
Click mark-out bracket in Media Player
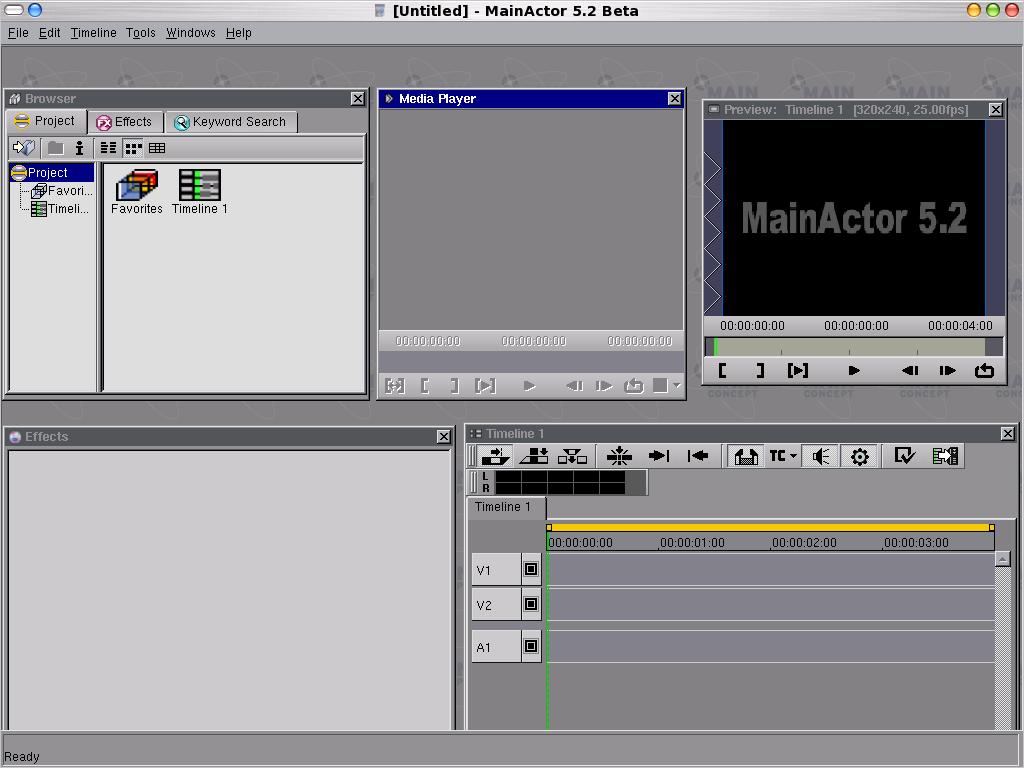coord(455,386)
